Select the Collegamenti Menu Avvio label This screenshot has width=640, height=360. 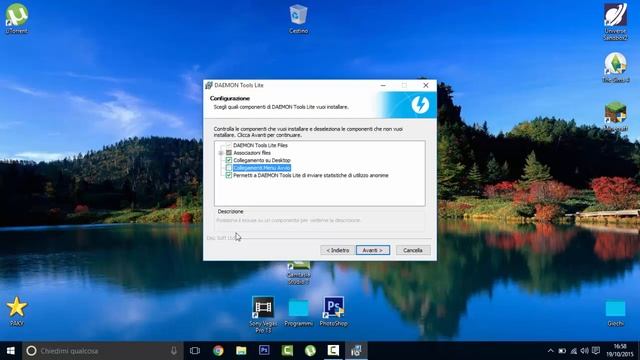pyautogui.click(x=262, y=168)
